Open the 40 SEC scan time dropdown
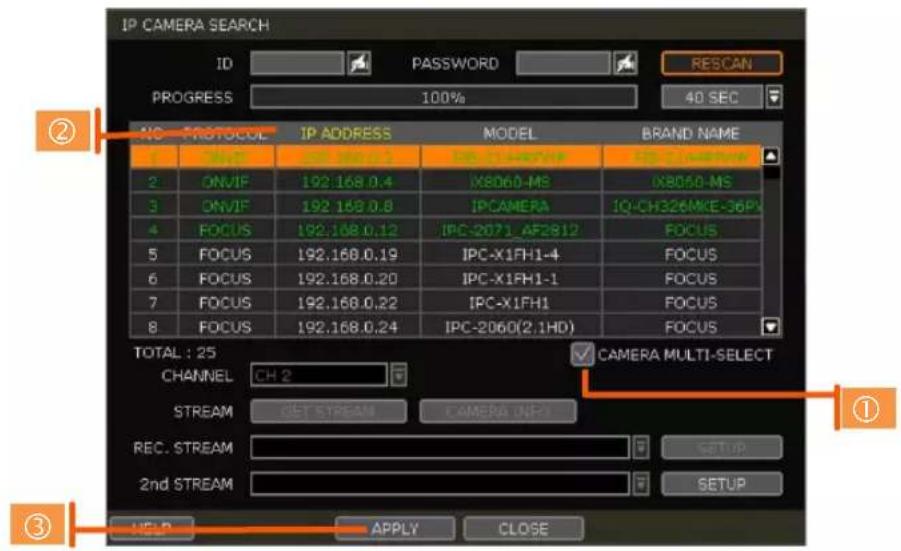 pos(774,97)
